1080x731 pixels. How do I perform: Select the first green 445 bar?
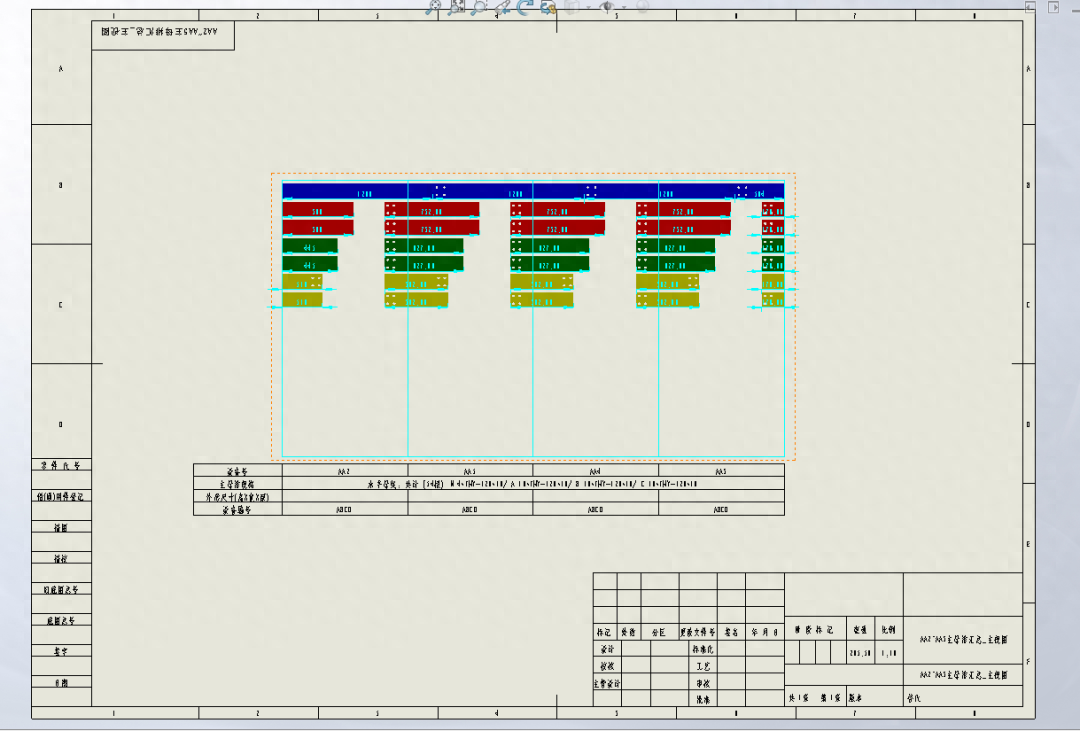[310, 246]
